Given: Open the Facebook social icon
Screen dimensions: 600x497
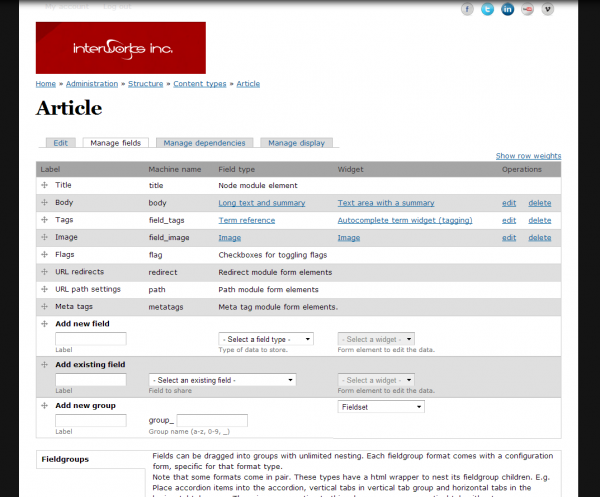Looking at the screenshot, I should coord(467,9).
